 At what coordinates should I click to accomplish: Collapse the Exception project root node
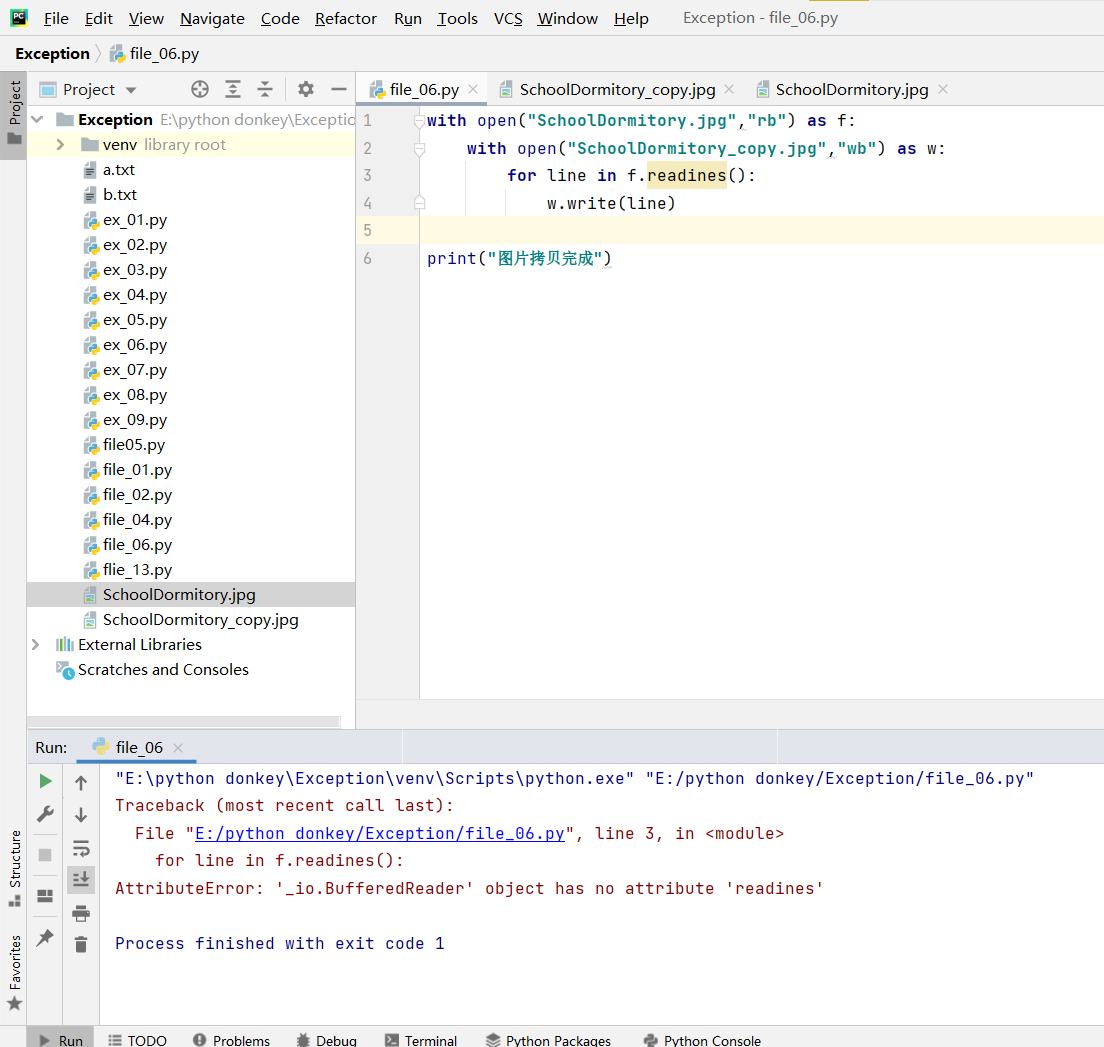[x=38, y=120]
